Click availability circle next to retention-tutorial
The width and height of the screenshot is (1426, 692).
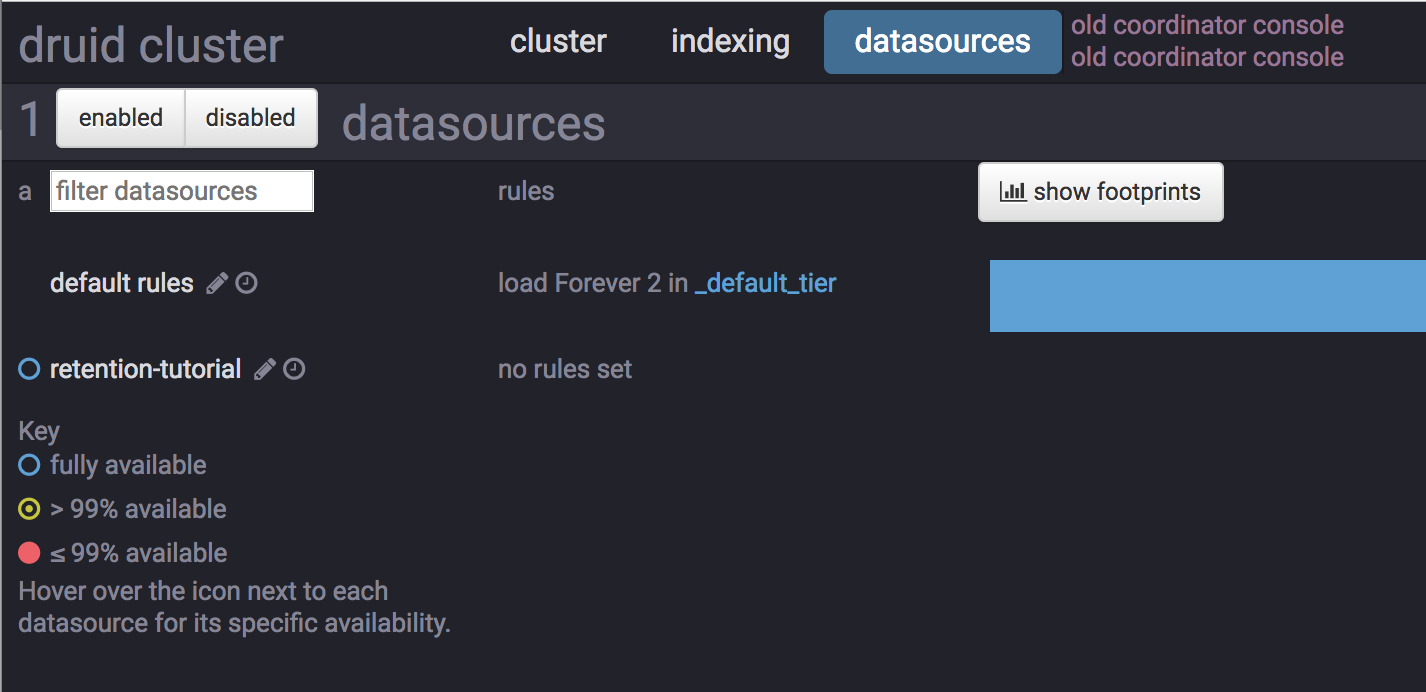(x=30, y=370)
